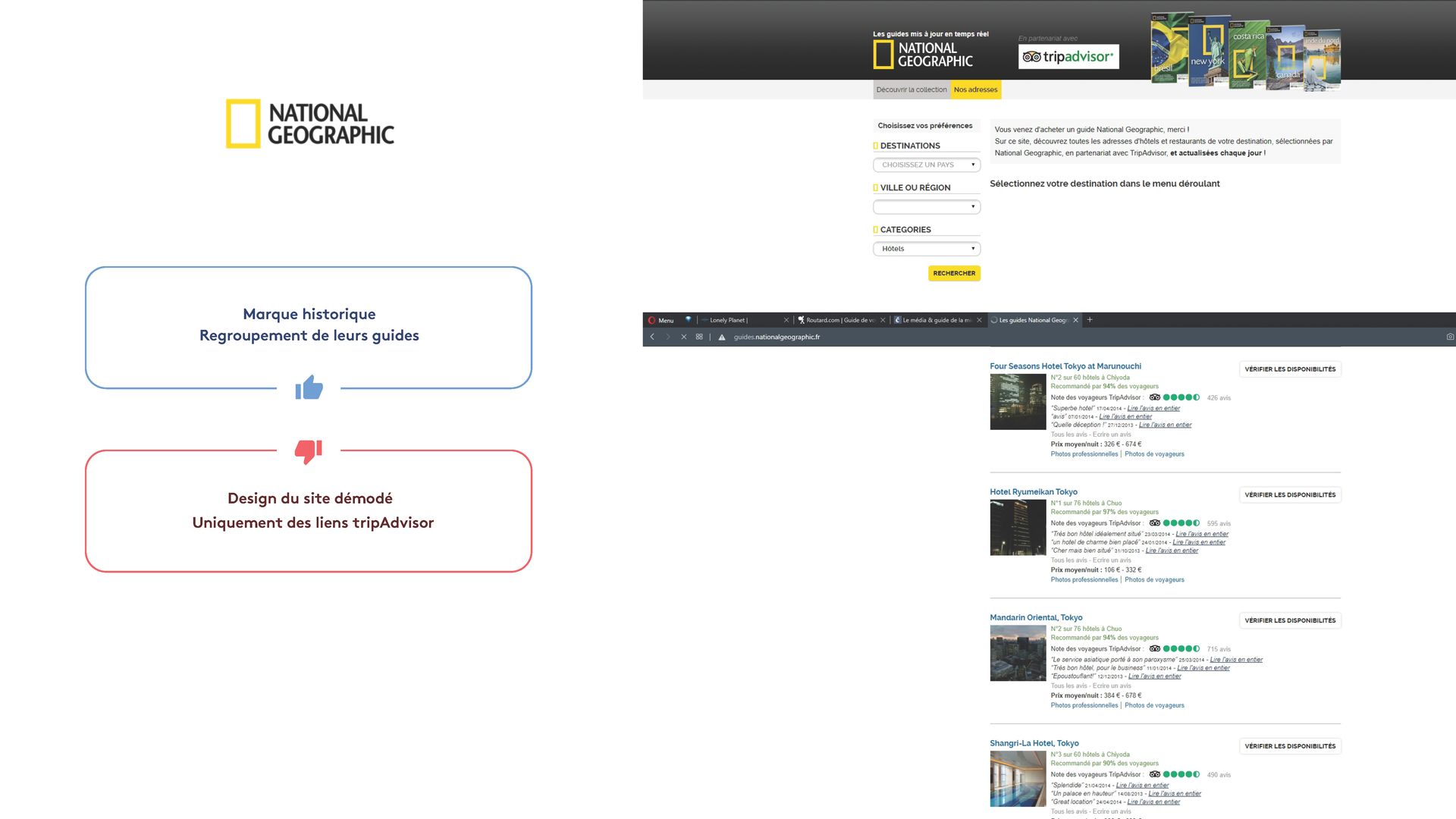
Task: Open the speed dial grid icon
Action: click(x=699, y=337)
